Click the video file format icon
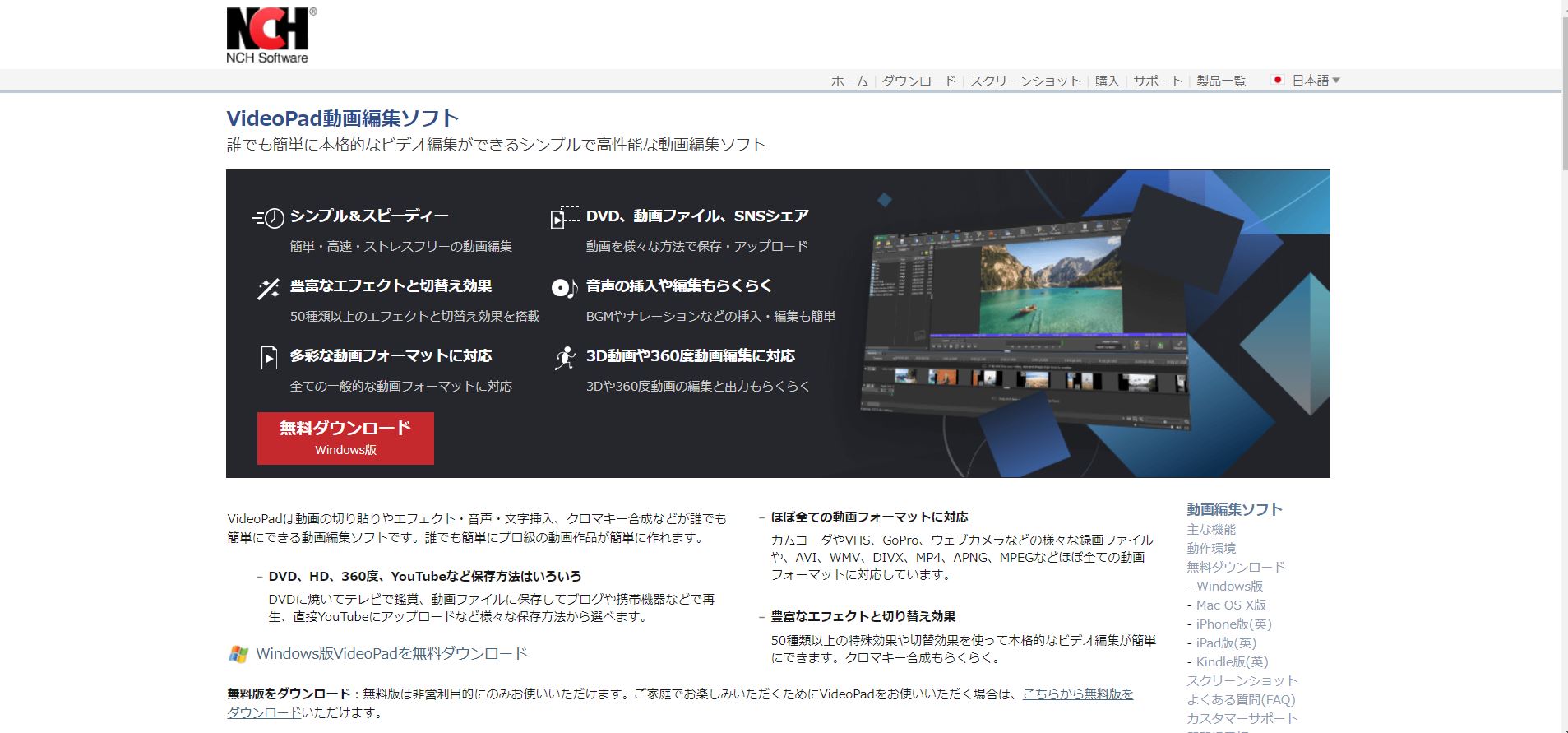 269,358
